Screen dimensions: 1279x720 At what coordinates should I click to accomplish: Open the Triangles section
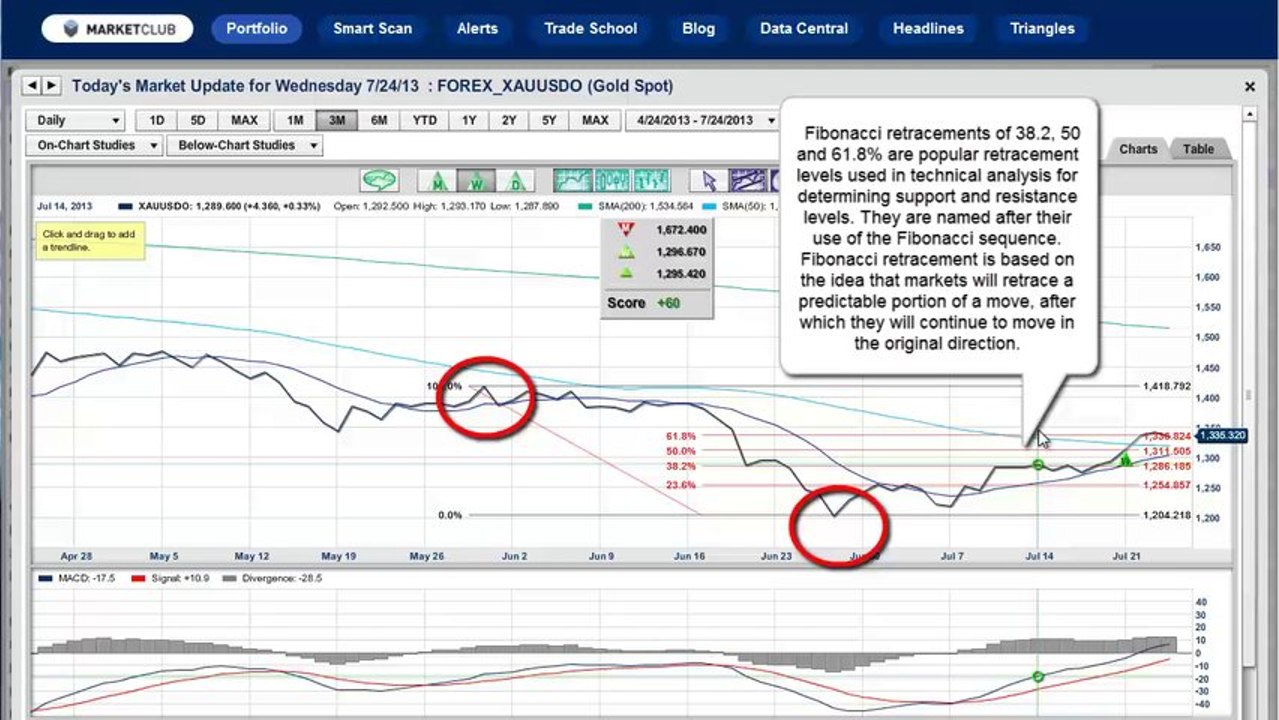click(1042, 28)
